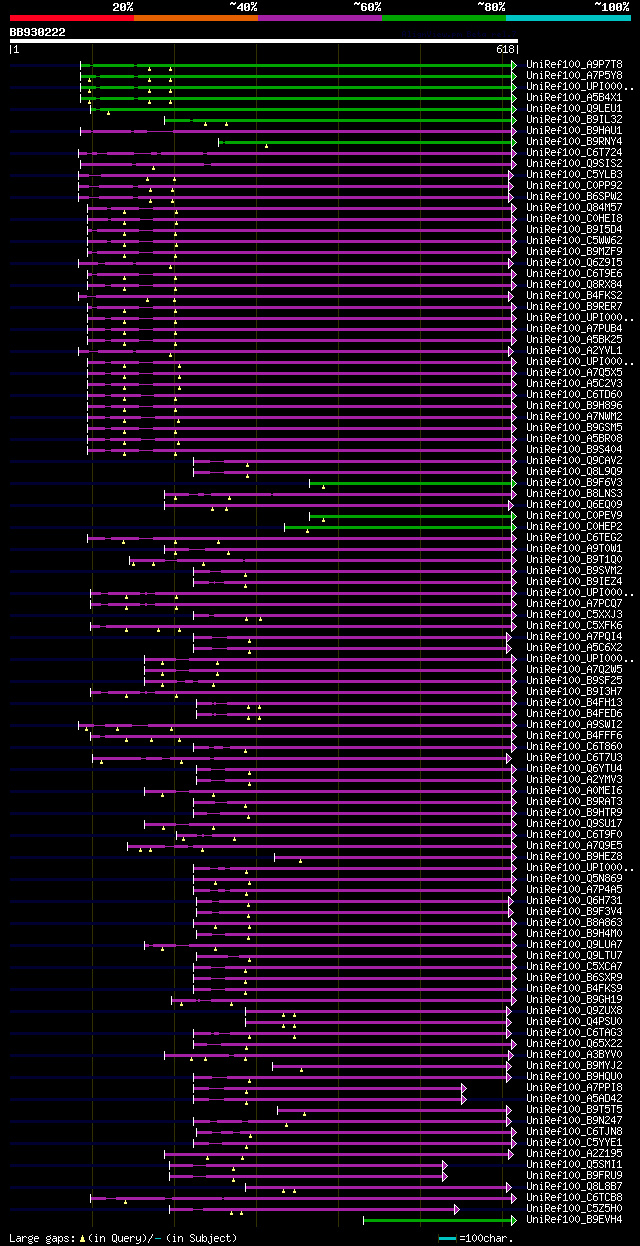
Task: Open hit UniRef100_C0HEI8
Action: (x=574, y=219)
